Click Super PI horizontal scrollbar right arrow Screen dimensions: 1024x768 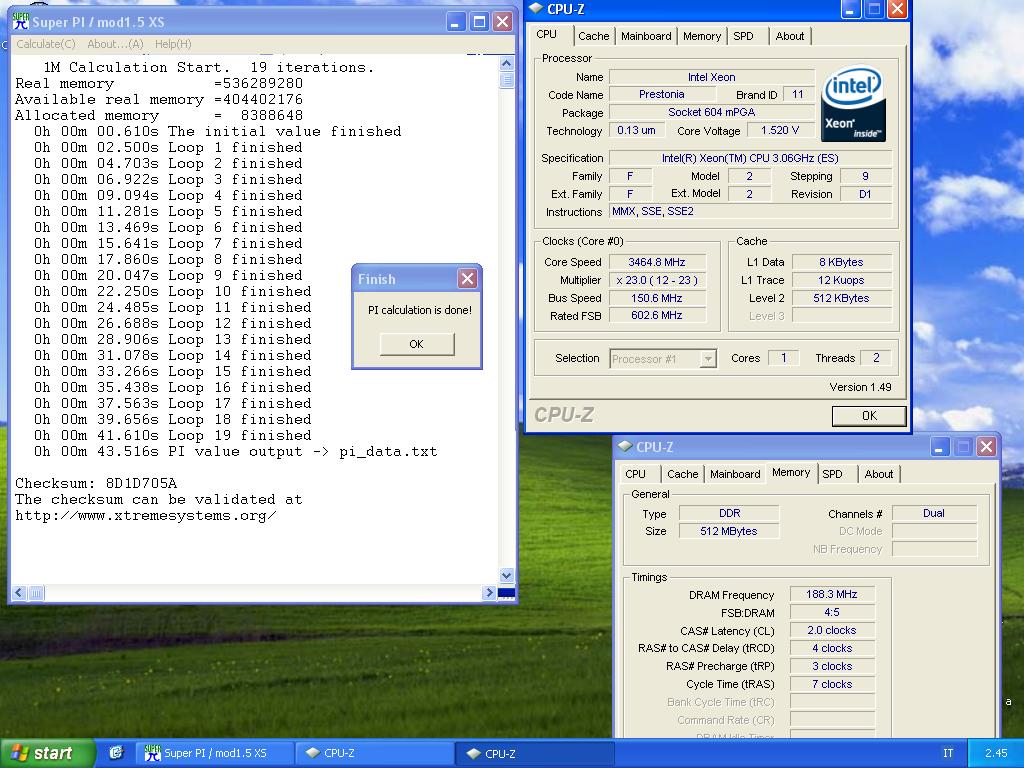click(489, 593)
